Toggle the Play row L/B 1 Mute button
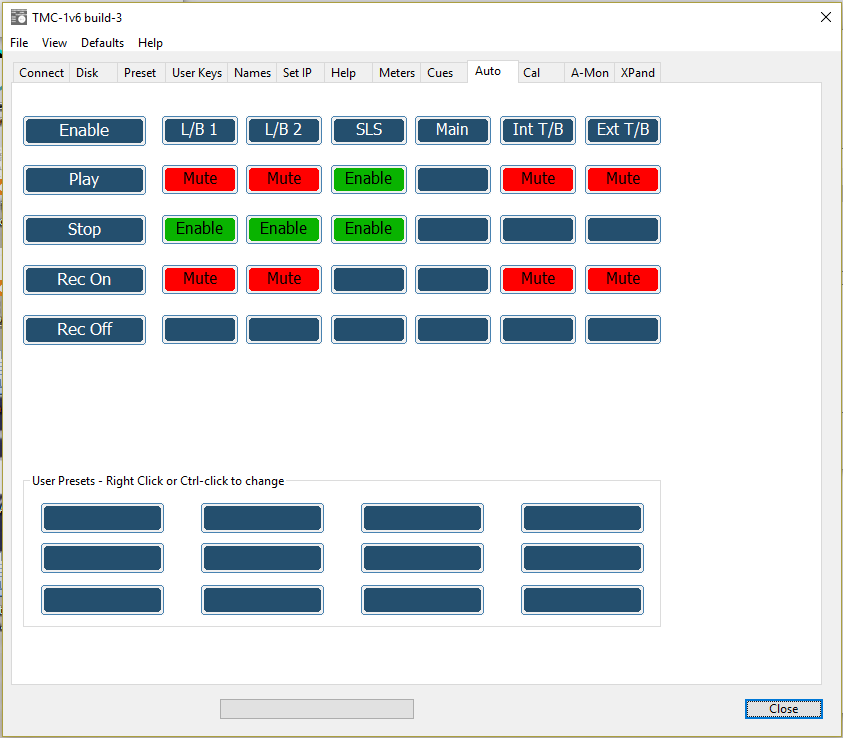The width and height of the screenshot is (843, 738). [199, 179]
